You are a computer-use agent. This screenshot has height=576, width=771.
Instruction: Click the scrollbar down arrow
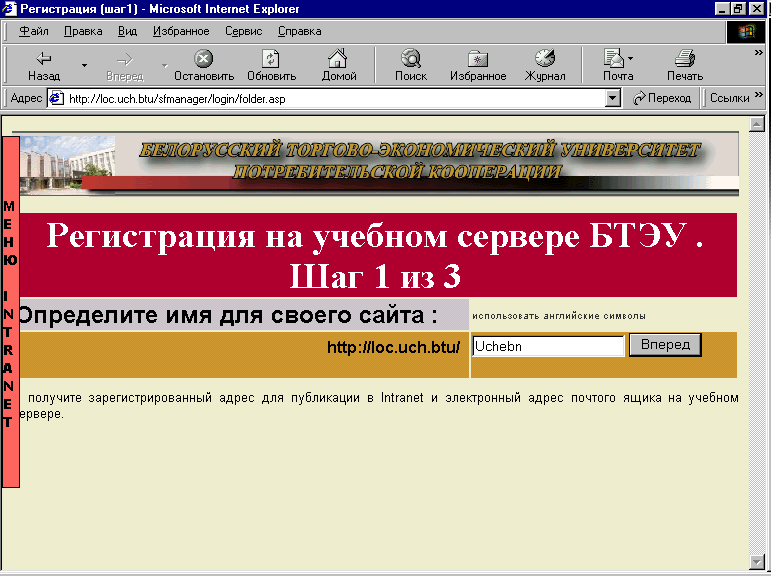[756, 561]
